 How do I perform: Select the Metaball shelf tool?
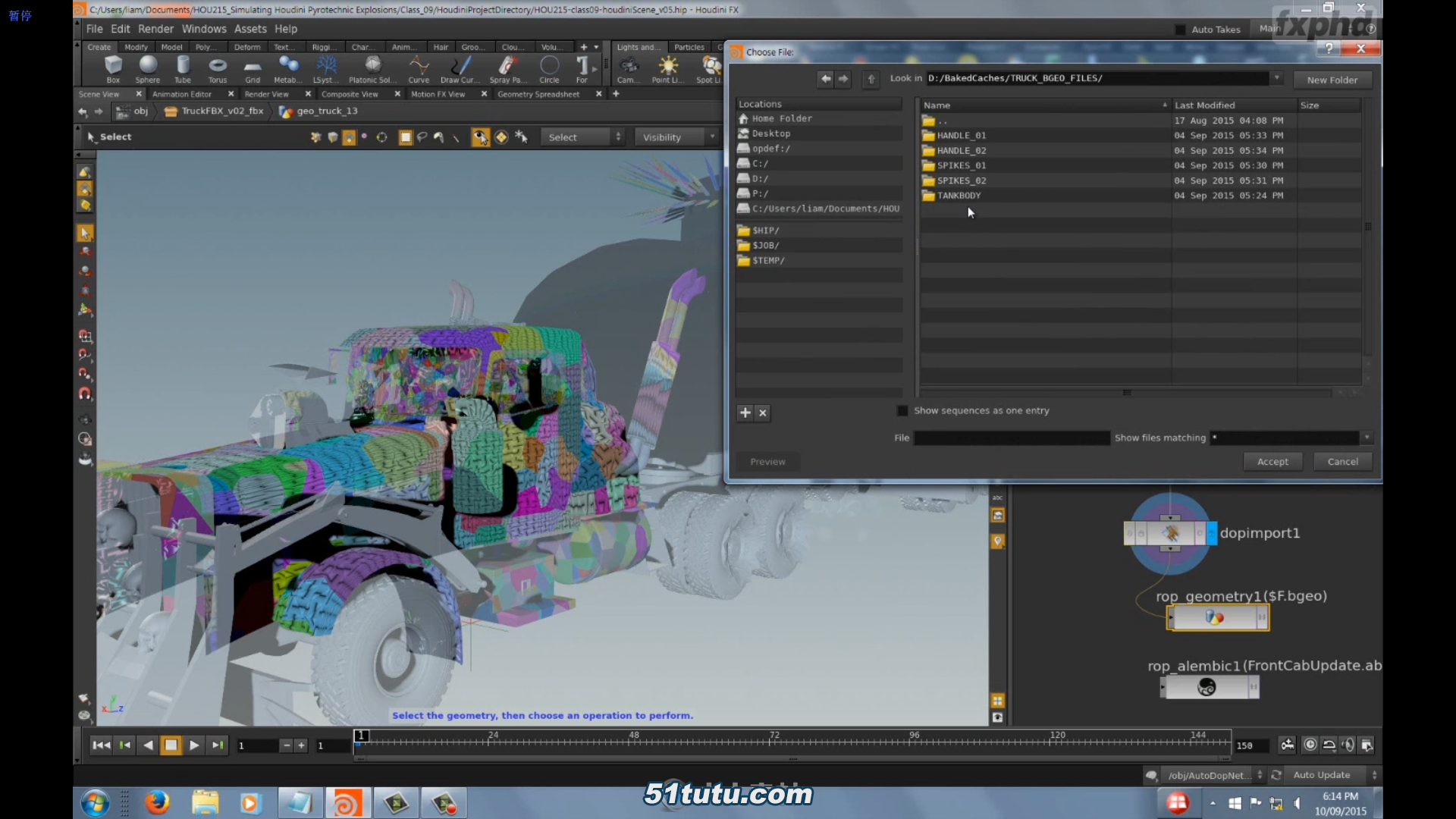coord(288,69)
